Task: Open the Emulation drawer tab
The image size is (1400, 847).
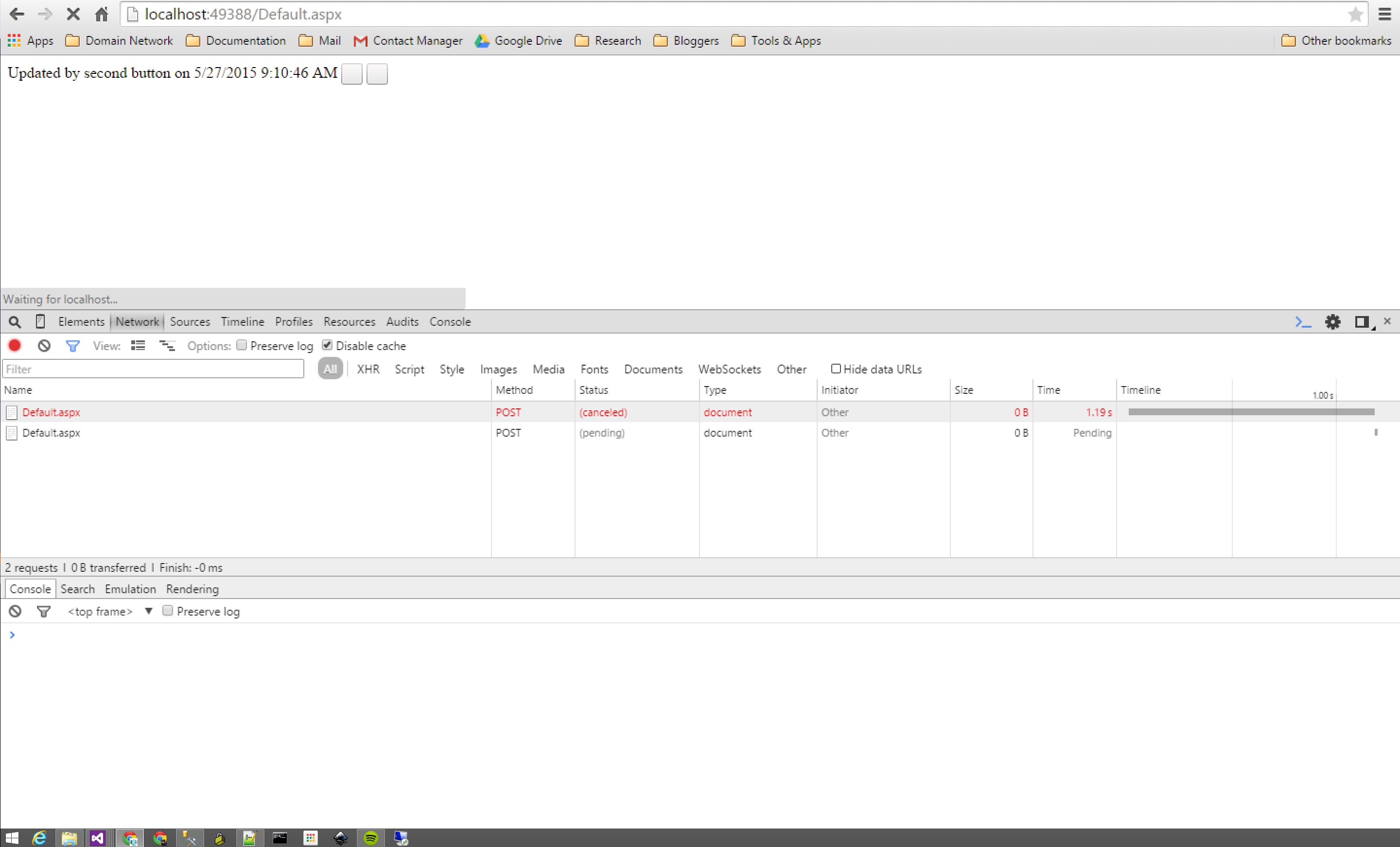Action: 130,589
